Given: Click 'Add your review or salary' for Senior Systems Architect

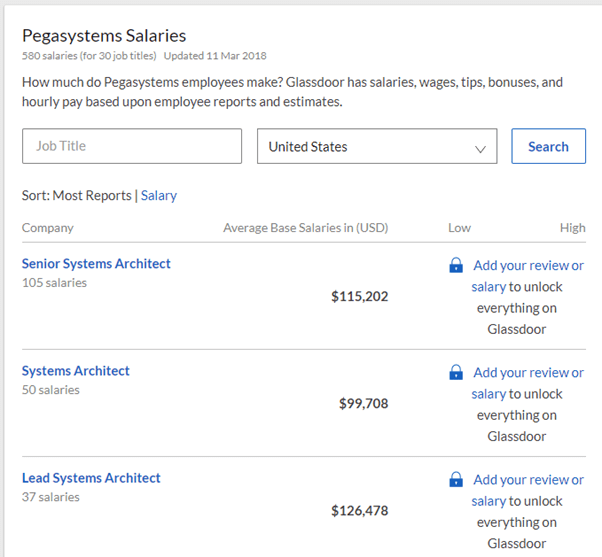Looking at the screenshot, I should (528, 276).
